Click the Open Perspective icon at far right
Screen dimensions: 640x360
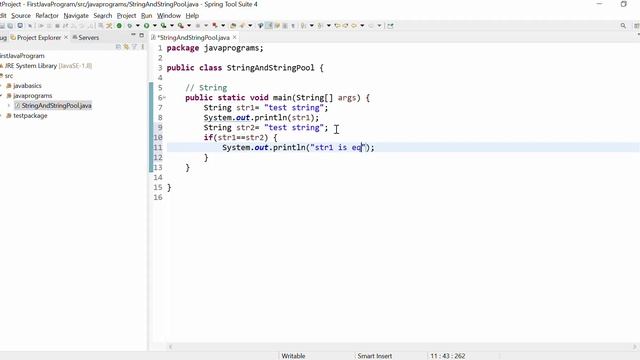637,26
